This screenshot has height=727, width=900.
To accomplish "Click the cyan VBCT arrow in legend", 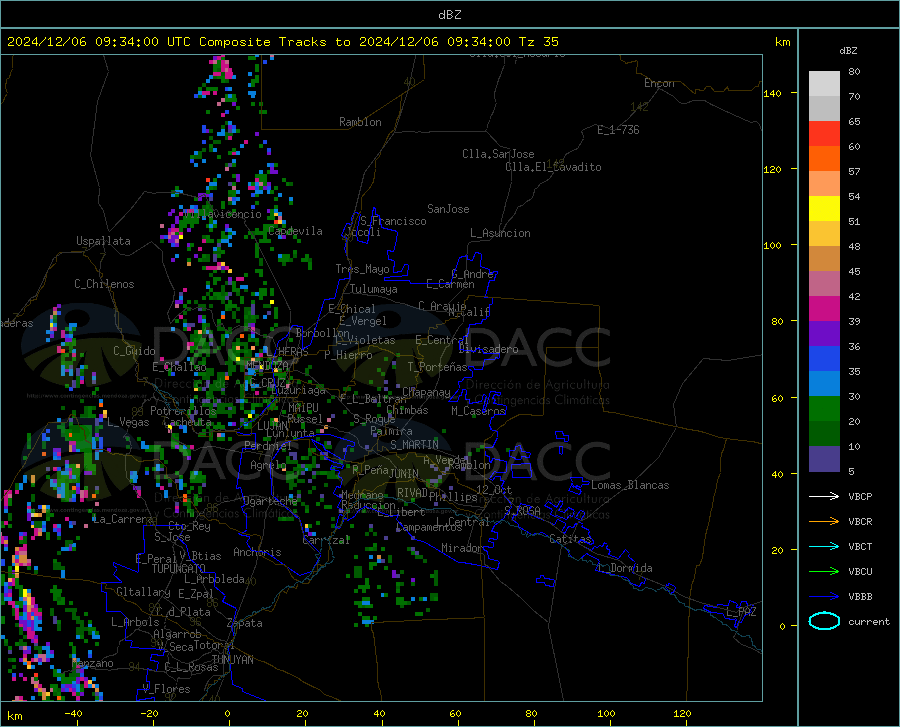I will coord(824,546).
